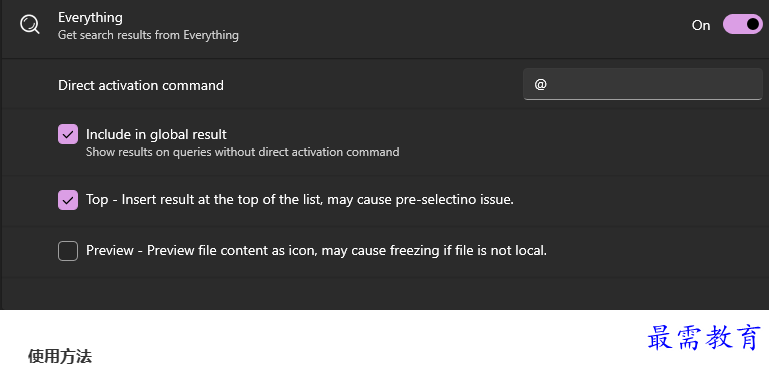Uncheck Include in global result
The width and height of the screenshot is (769, 369).
click(68, 134)
